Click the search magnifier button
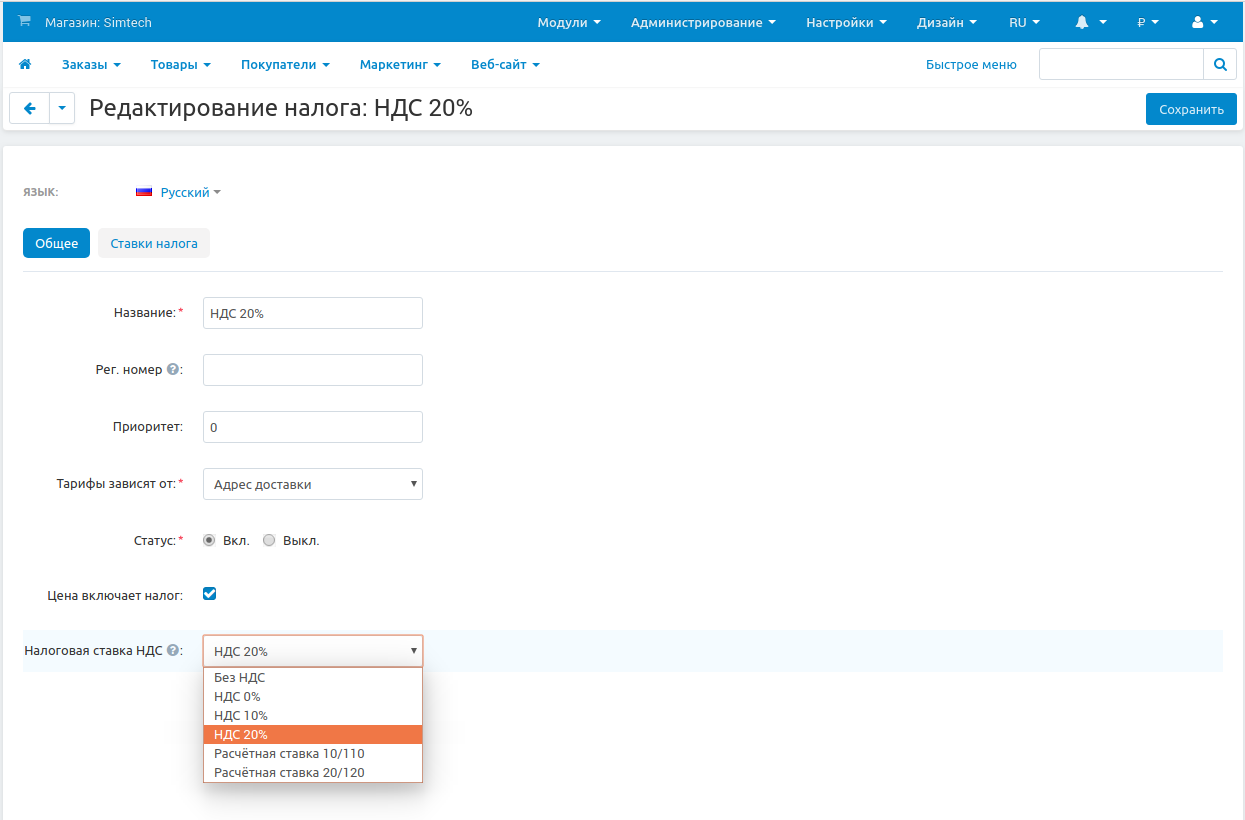Screen dimensions: 1245x820 coord(1219,65)
